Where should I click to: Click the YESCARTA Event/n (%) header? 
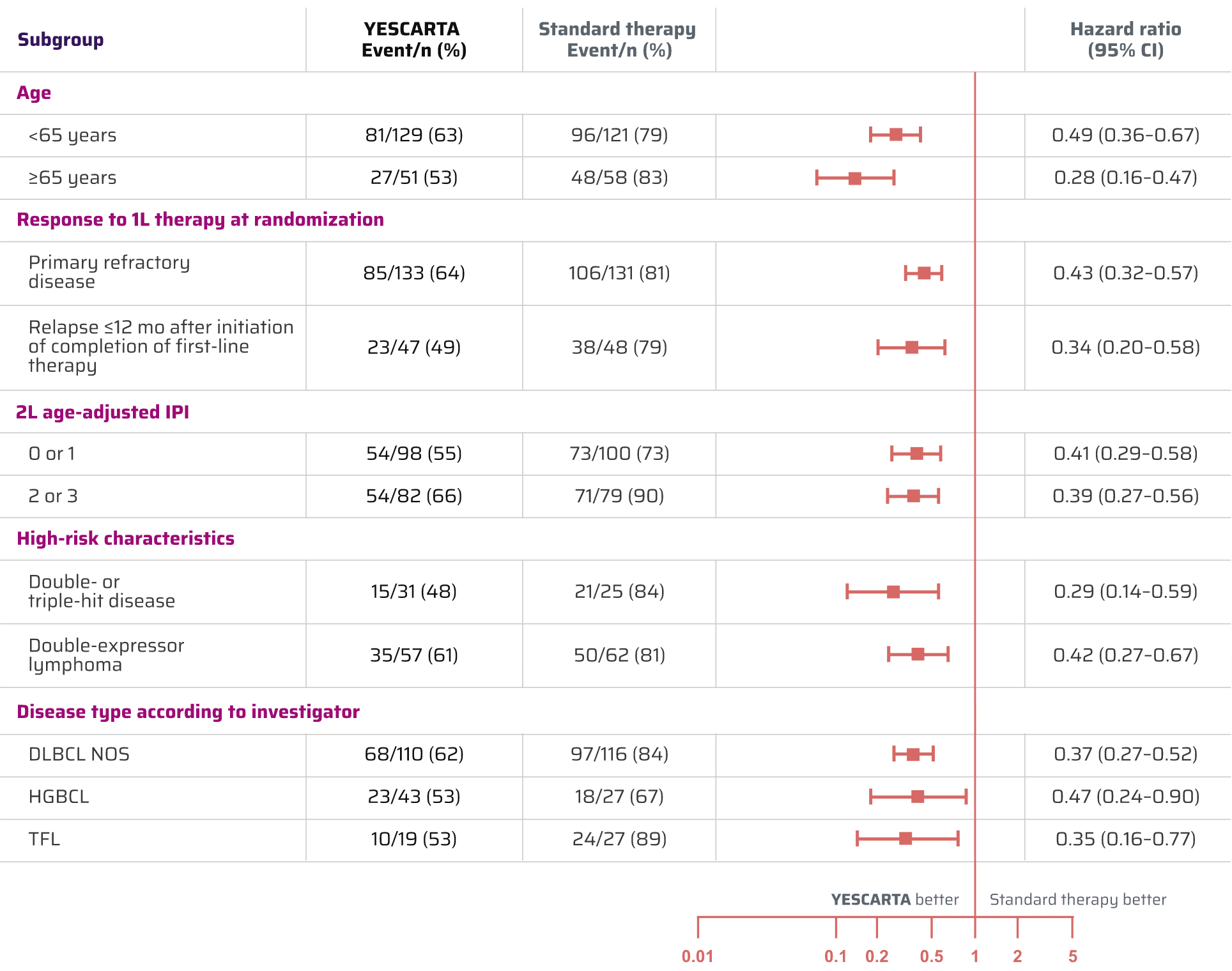413,40
